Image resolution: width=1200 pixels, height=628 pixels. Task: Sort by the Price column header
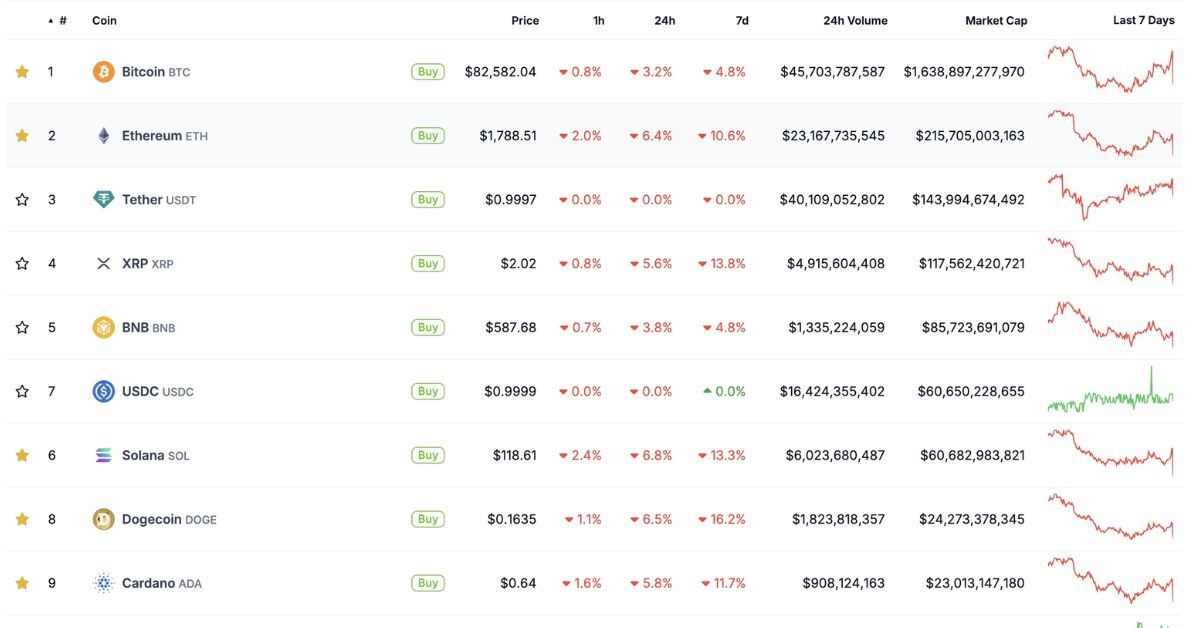tap(525, 21)
